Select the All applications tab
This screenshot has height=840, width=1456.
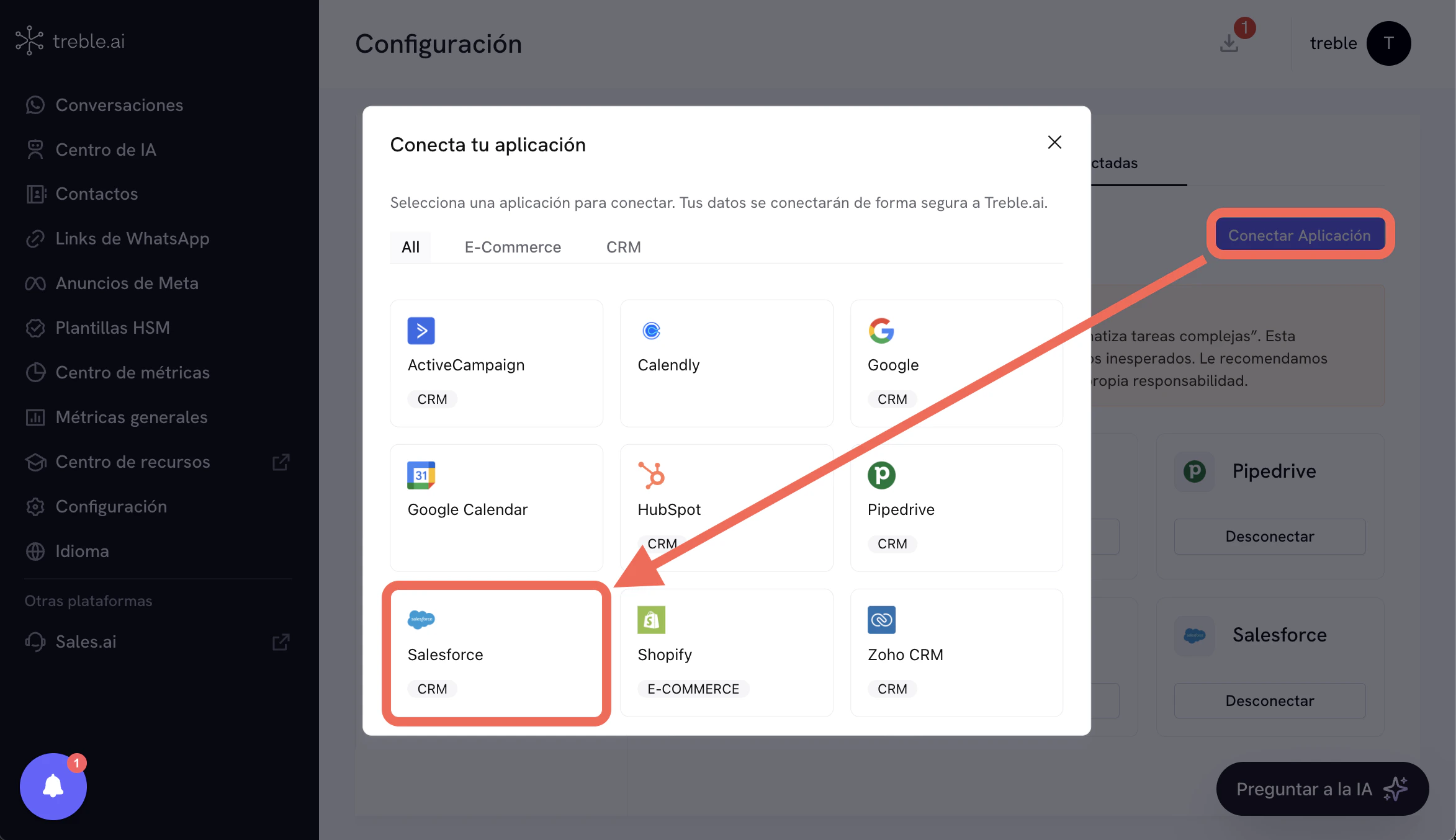tap(410, 246)
